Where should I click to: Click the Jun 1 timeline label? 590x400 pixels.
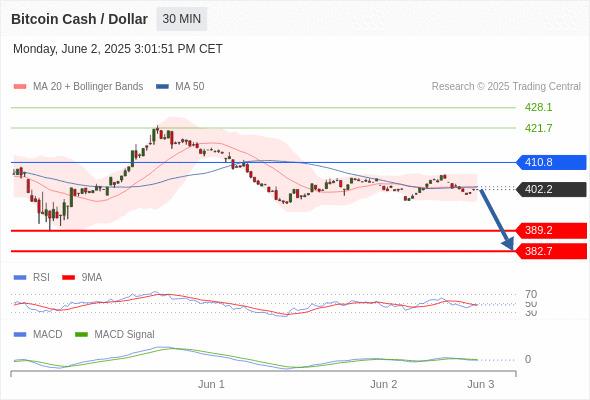coord(211,384)
